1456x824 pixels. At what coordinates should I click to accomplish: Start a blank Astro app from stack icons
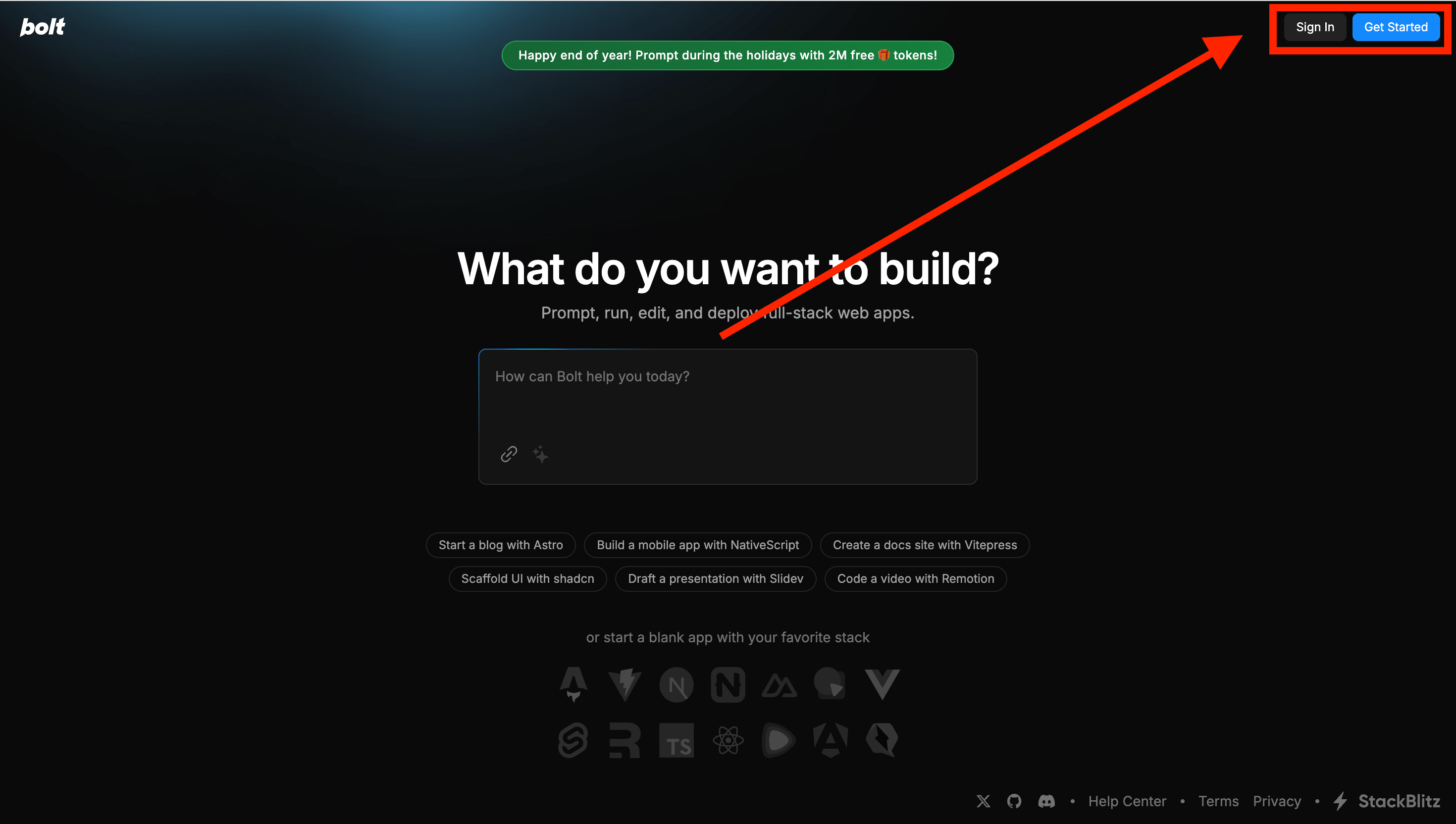pos(573,685)
